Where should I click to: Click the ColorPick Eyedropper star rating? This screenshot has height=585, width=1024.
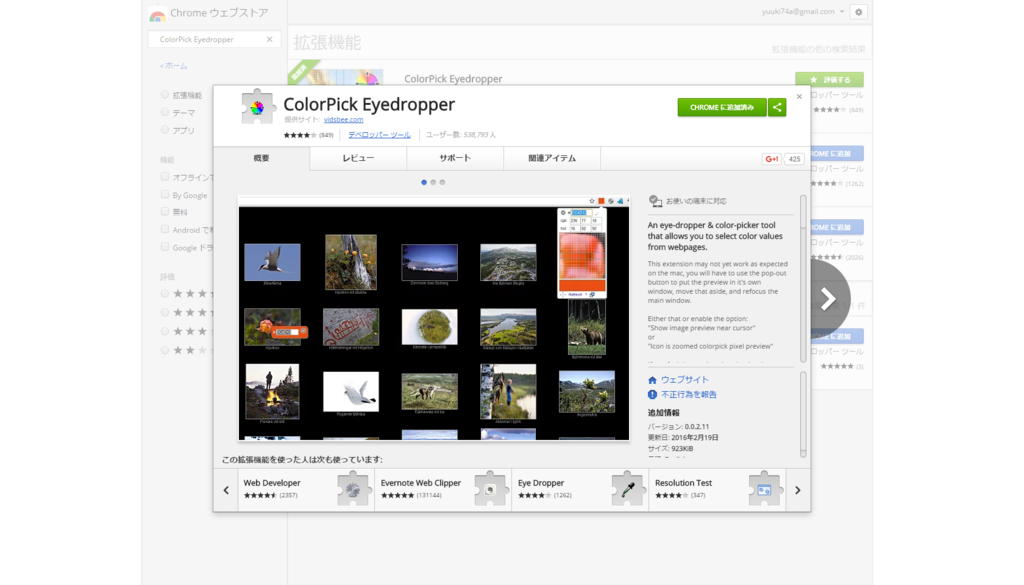pos(300,135)
